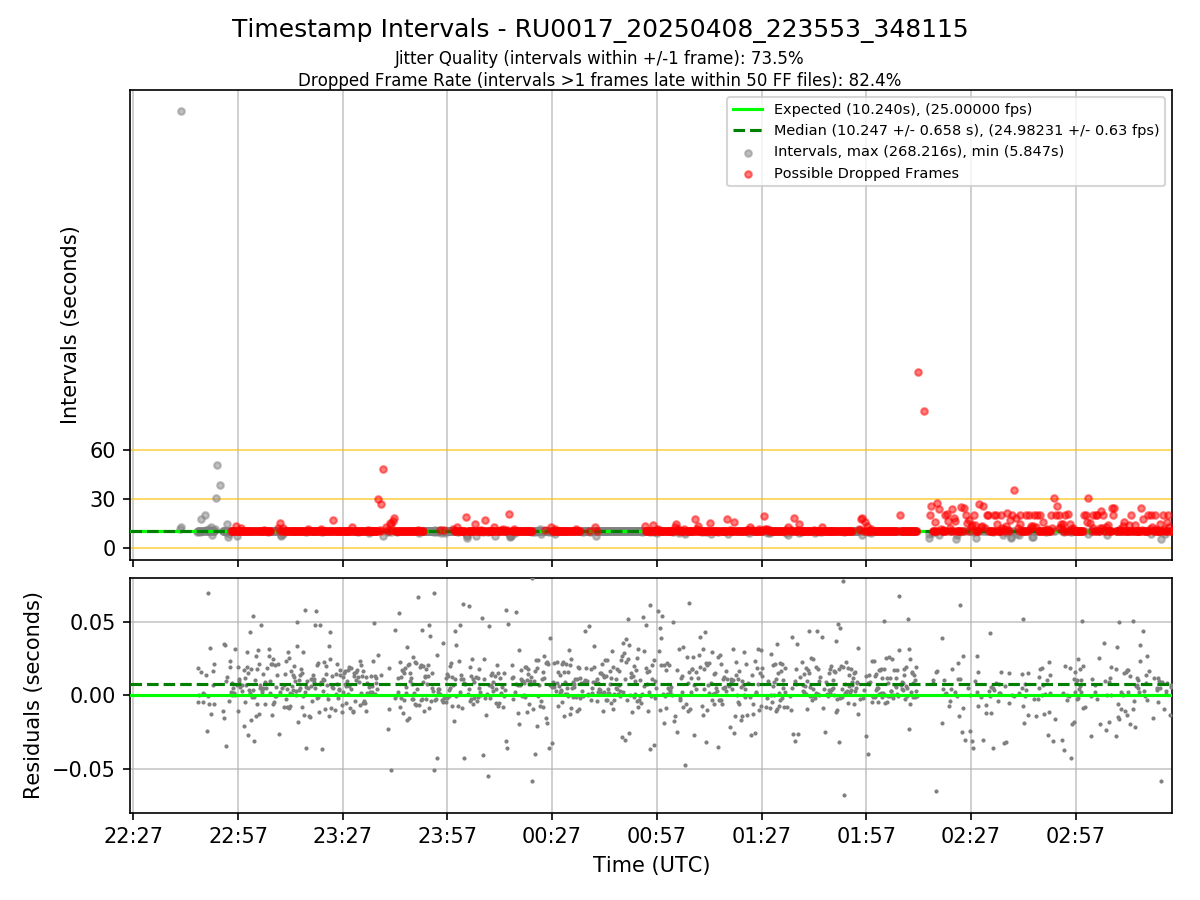Click the 60 tick label on intervals axis
The width and height of the screenshot is (1200, 900).
coord(105,450)
